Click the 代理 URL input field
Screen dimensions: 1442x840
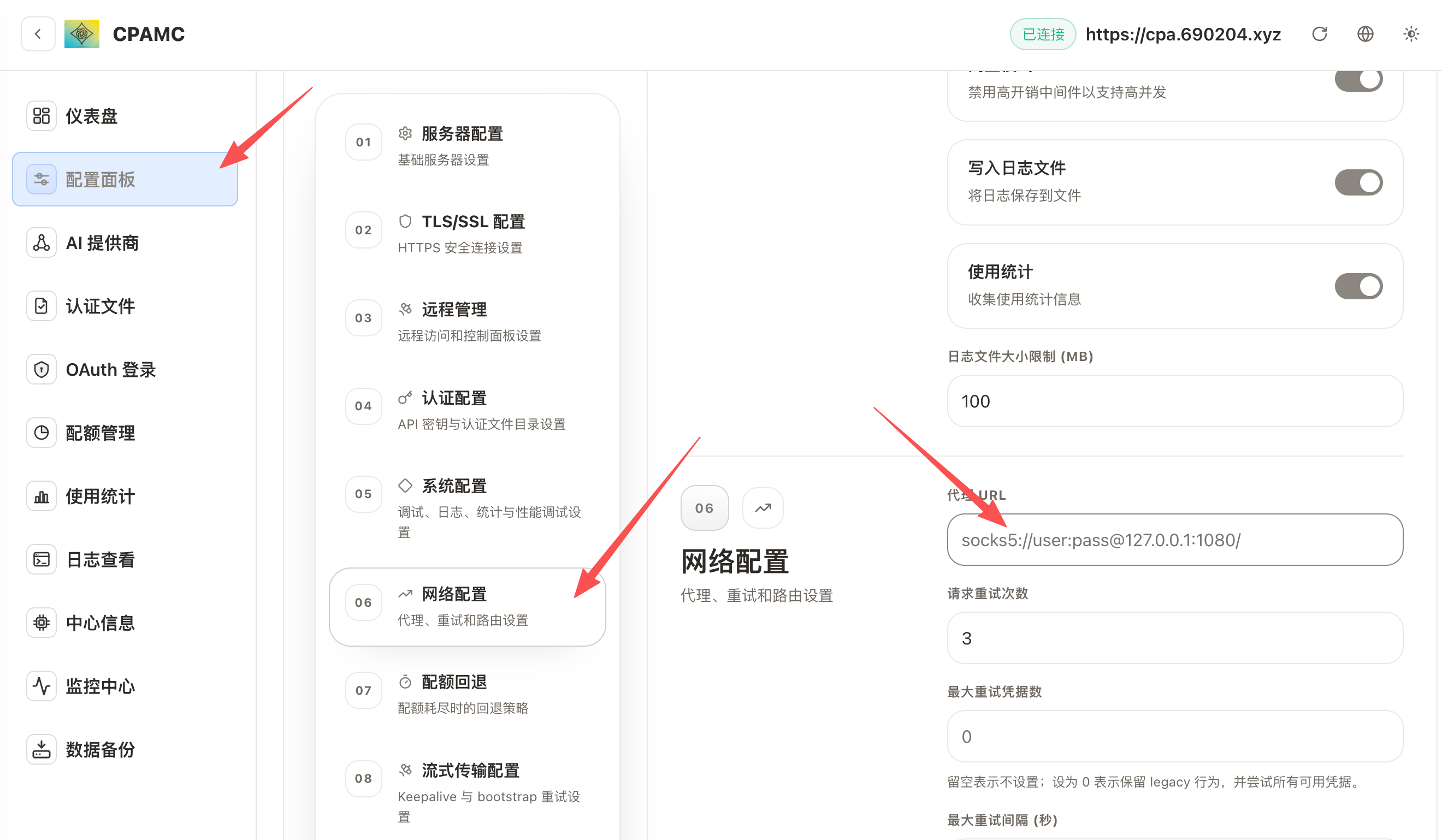[x=1175, y=540]
